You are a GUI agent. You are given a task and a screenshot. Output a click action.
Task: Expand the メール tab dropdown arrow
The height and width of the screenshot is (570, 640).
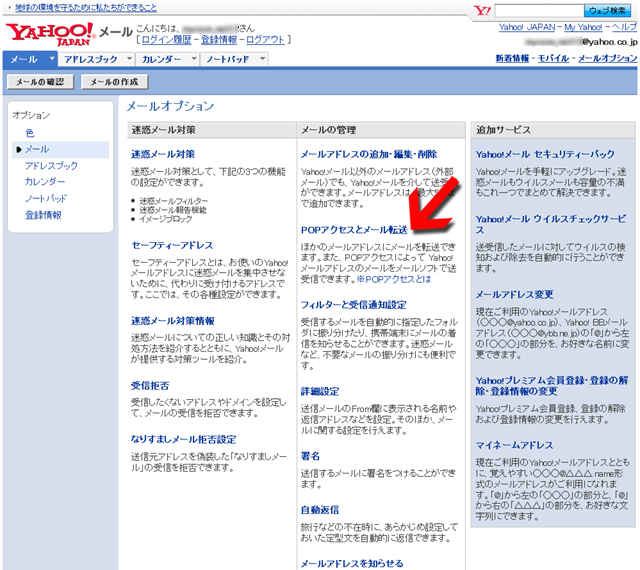[51, 59]
